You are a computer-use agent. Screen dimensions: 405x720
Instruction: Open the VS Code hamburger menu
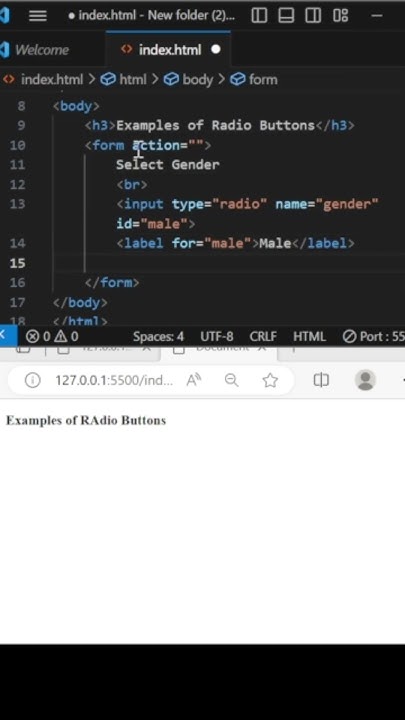point(38,16)
